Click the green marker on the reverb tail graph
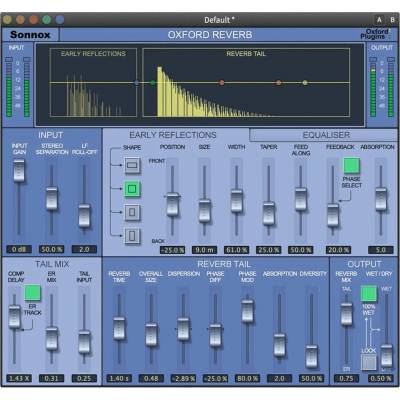This screenshot has width=400, height=400. pyautogui.click(x=153, y=82)
